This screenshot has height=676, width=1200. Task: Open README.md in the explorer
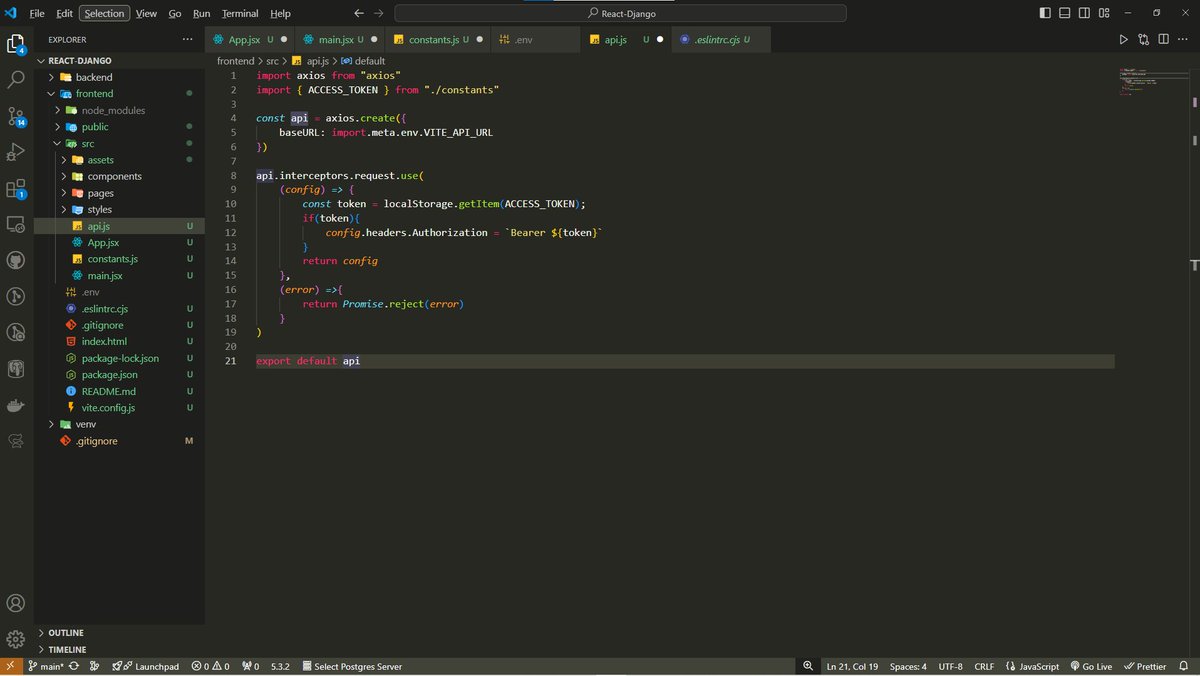[x=119, y=391]
